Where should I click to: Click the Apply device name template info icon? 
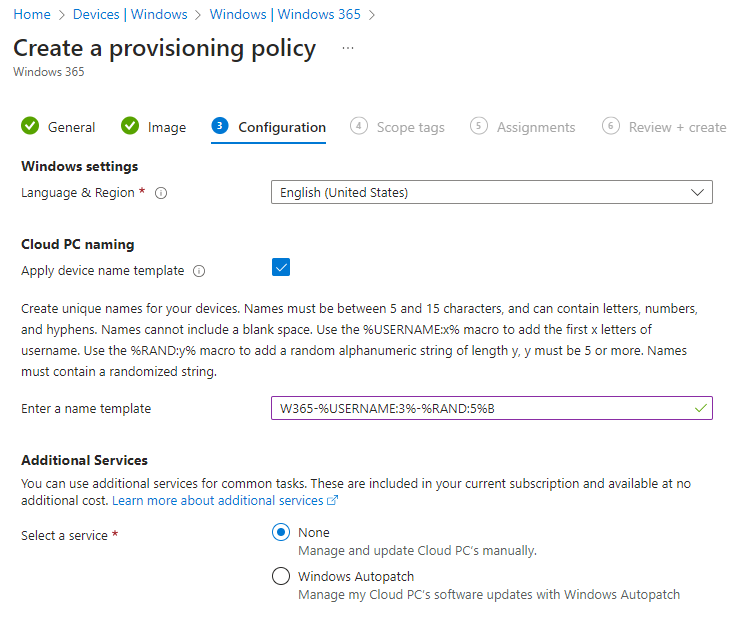[199, 271]
